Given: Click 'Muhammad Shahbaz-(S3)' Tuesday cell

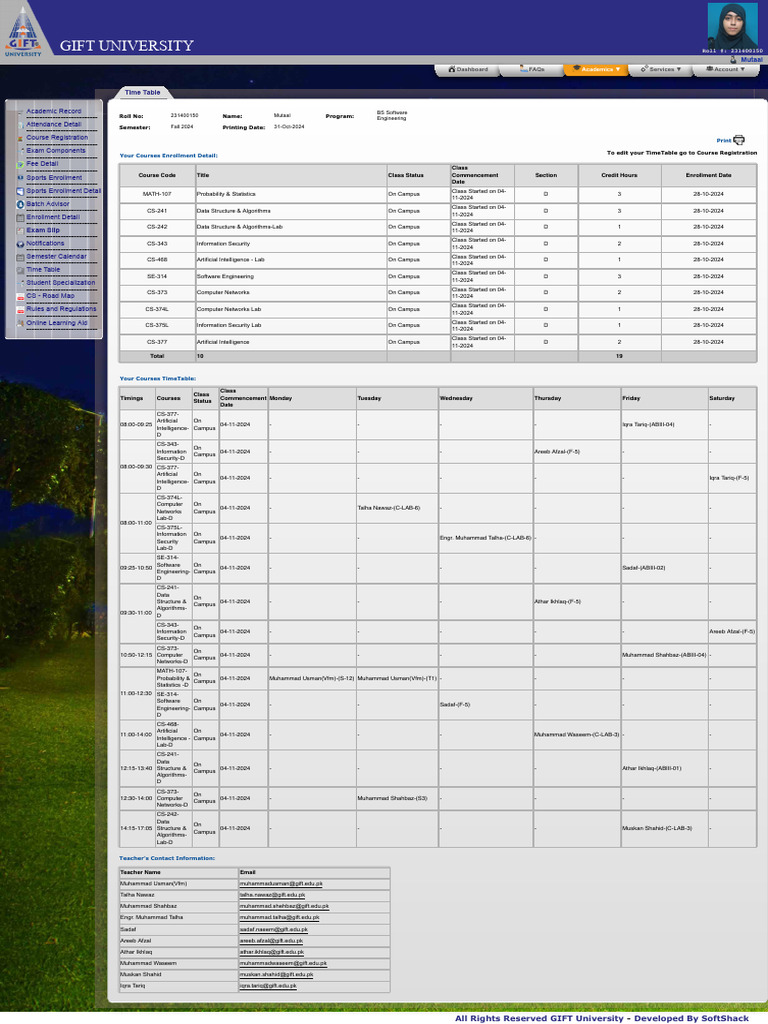Looking at the screenshot, I should click(x=396, y=798).
